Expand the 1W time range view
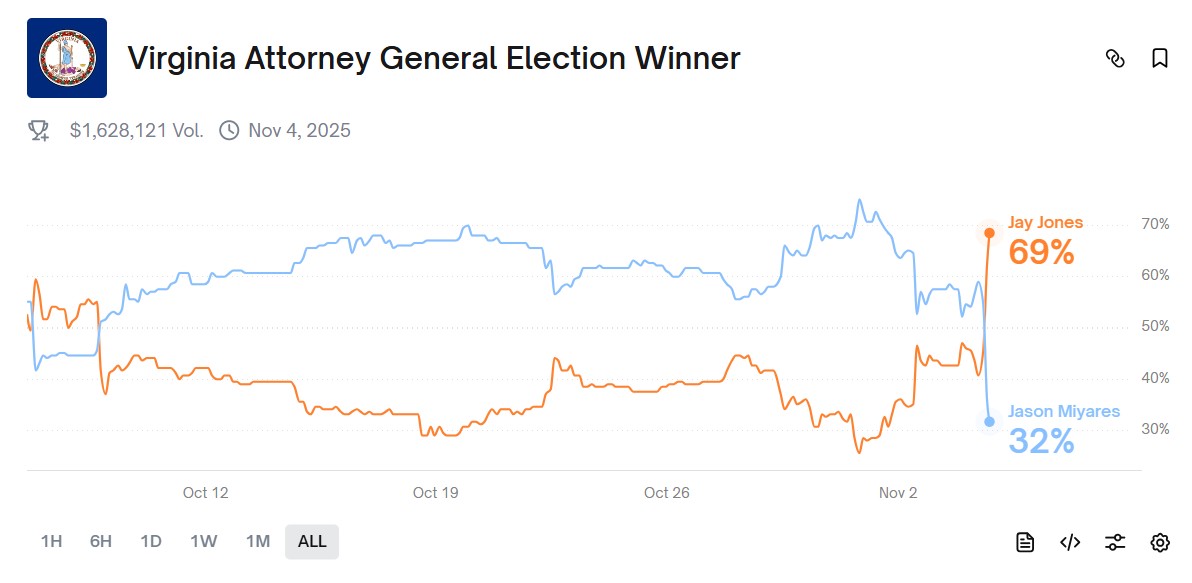The height and width of the screenshot is (583, 1192). [x=203, y=541]
